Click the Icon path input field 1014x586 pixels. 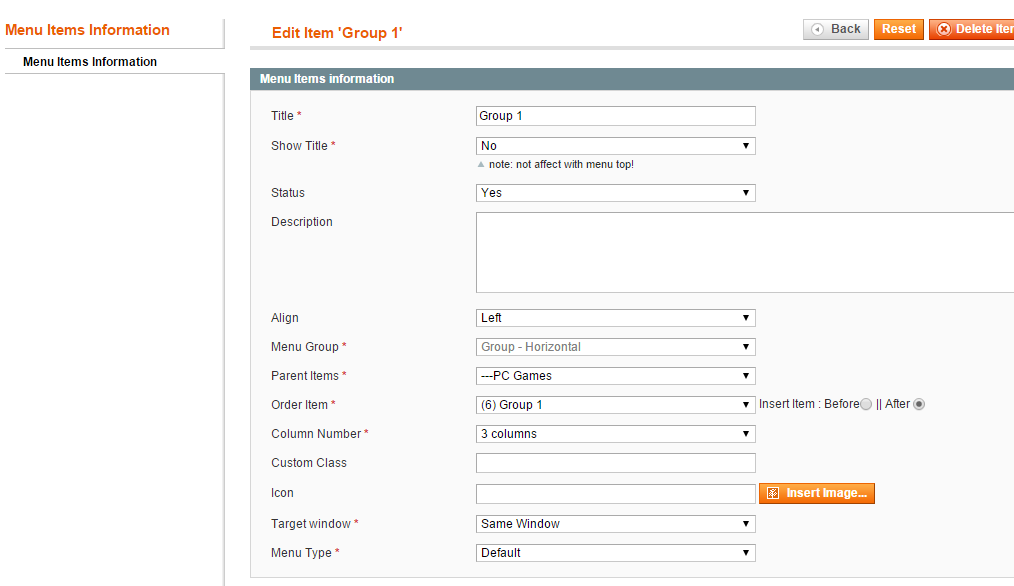pos(616,494)
